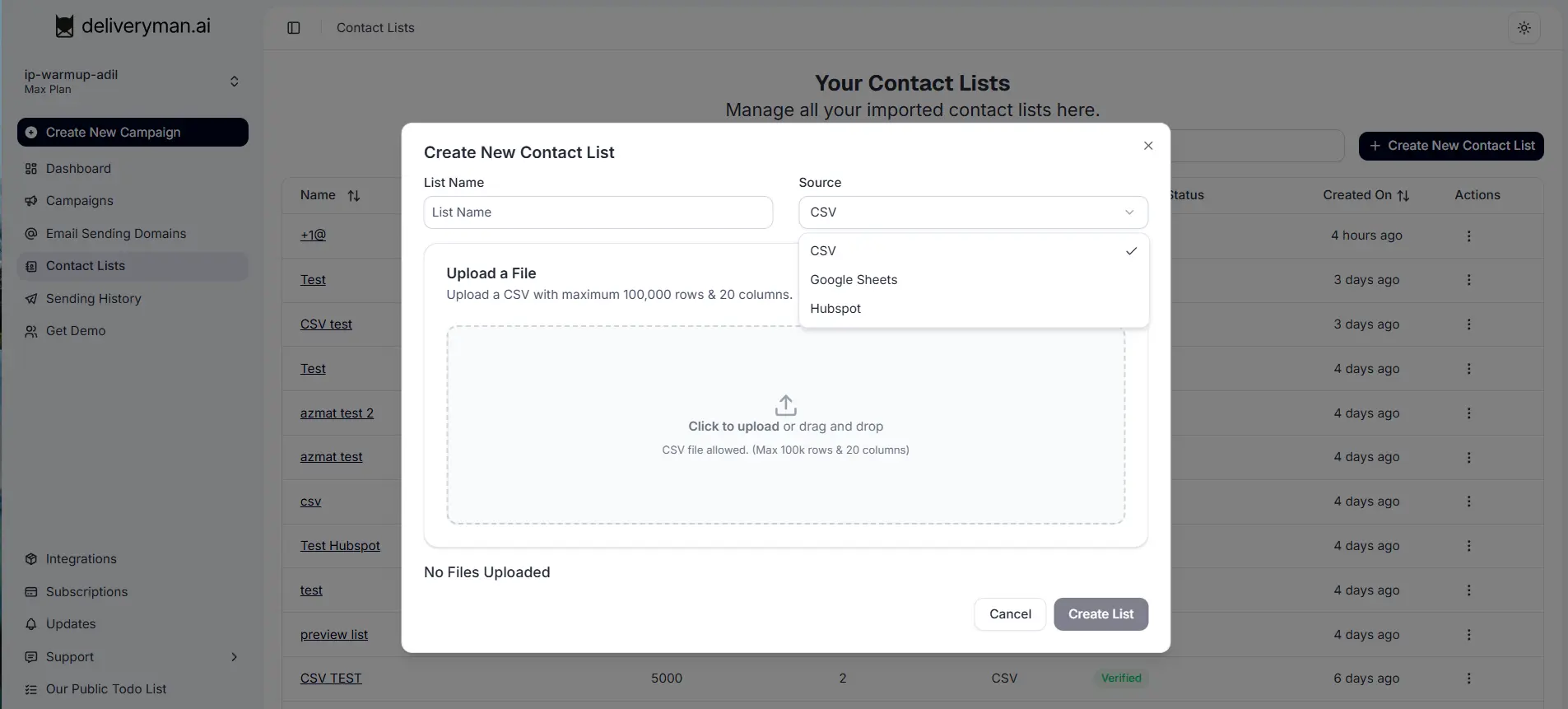Close the Create New Contact List dialog
This screenshot has width=1568, height=709.
(x=1148, y=146)
